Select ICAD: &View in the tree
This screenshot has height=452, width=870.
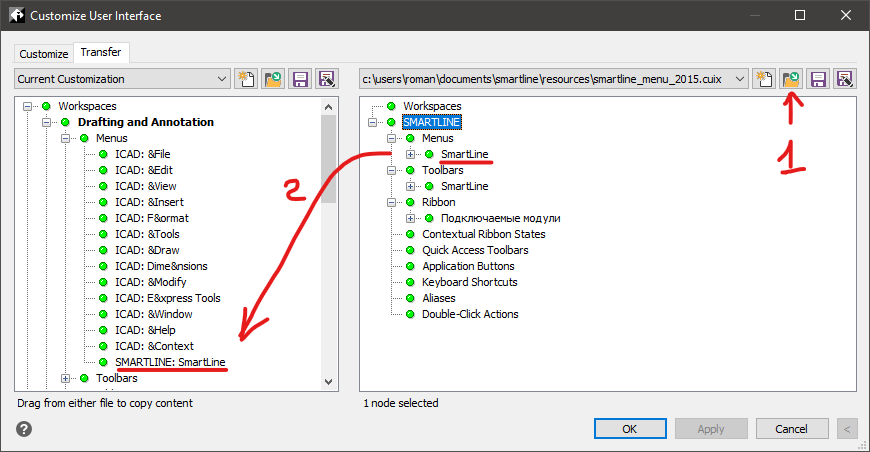[145, 186]
